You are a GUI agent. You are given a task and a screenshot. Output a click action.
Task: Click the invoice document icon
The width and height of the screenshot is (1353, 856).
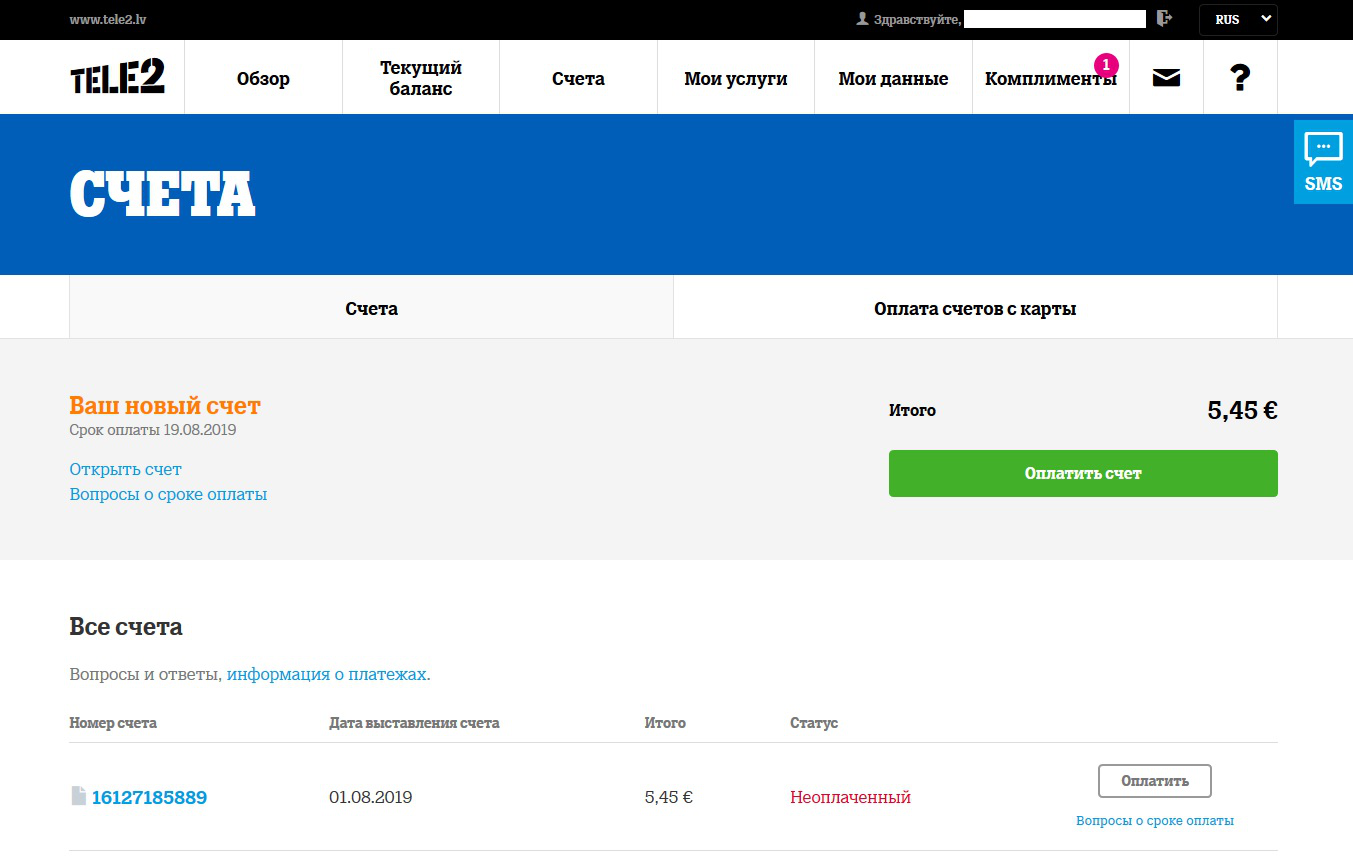pyautogui.click(x=78, y=796)
